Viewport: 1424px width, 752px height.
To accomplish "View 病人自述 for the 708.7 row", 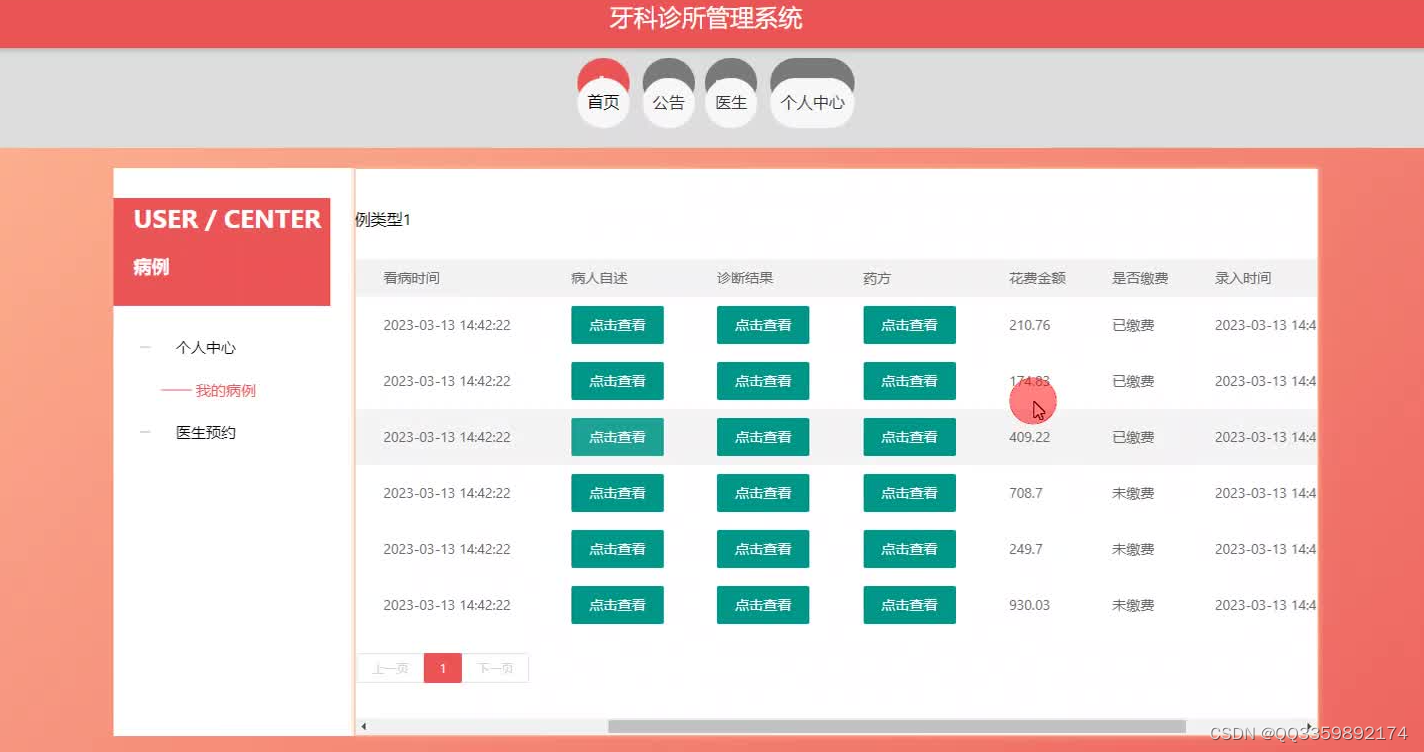I will pos(617,493).
